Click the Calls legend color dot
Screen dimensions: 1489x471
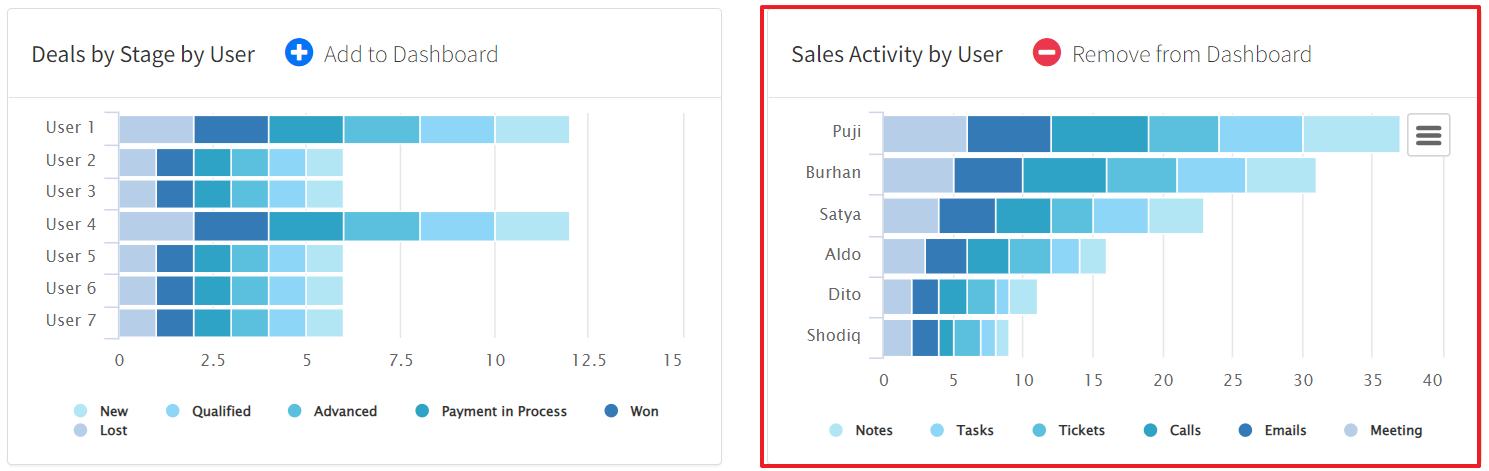pyautogui.click(x=1150, y=430)
